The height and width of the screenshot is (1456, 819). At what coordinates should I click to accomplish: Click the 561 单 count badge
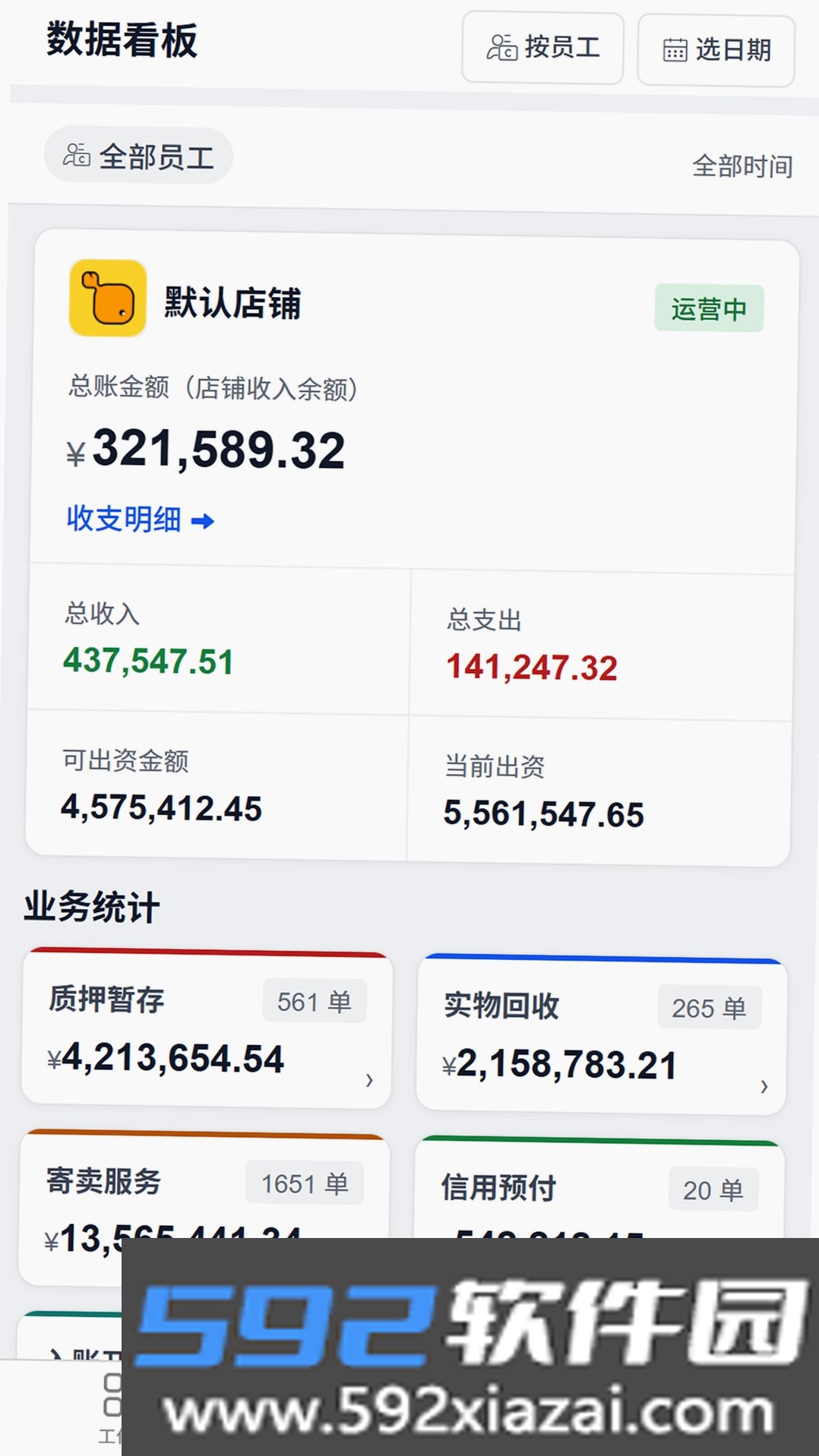(x=315, y=1002)
